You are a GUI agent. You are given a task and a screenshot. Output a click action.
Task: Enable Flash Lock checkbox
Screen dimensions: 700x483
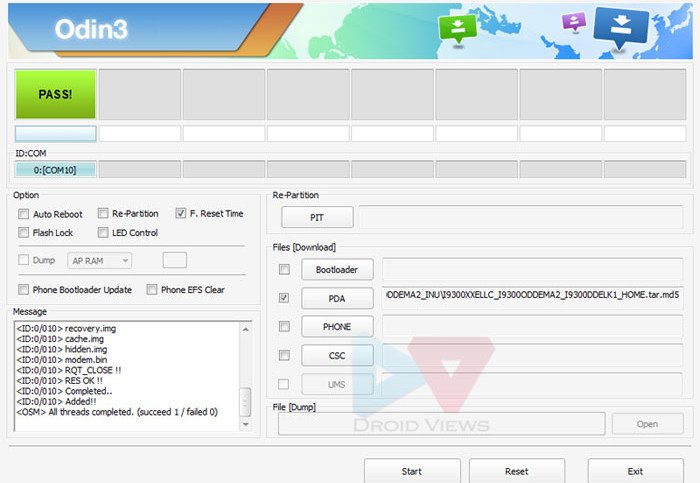pyautogui.click(x=24, y=233)
